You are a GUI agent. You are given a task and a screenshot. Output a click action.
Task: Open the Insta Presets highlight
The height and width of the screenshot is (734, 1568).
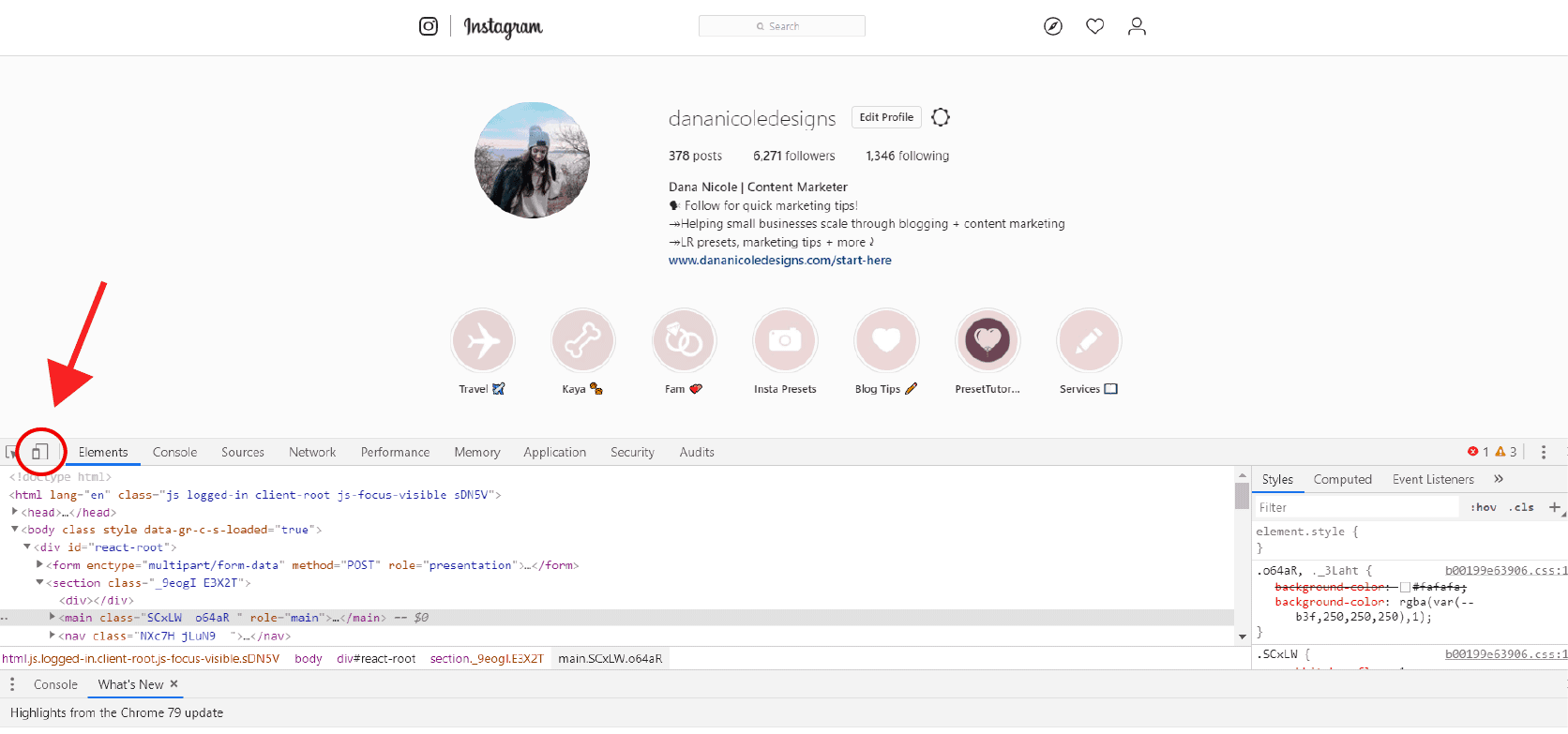tap(785, 340)
